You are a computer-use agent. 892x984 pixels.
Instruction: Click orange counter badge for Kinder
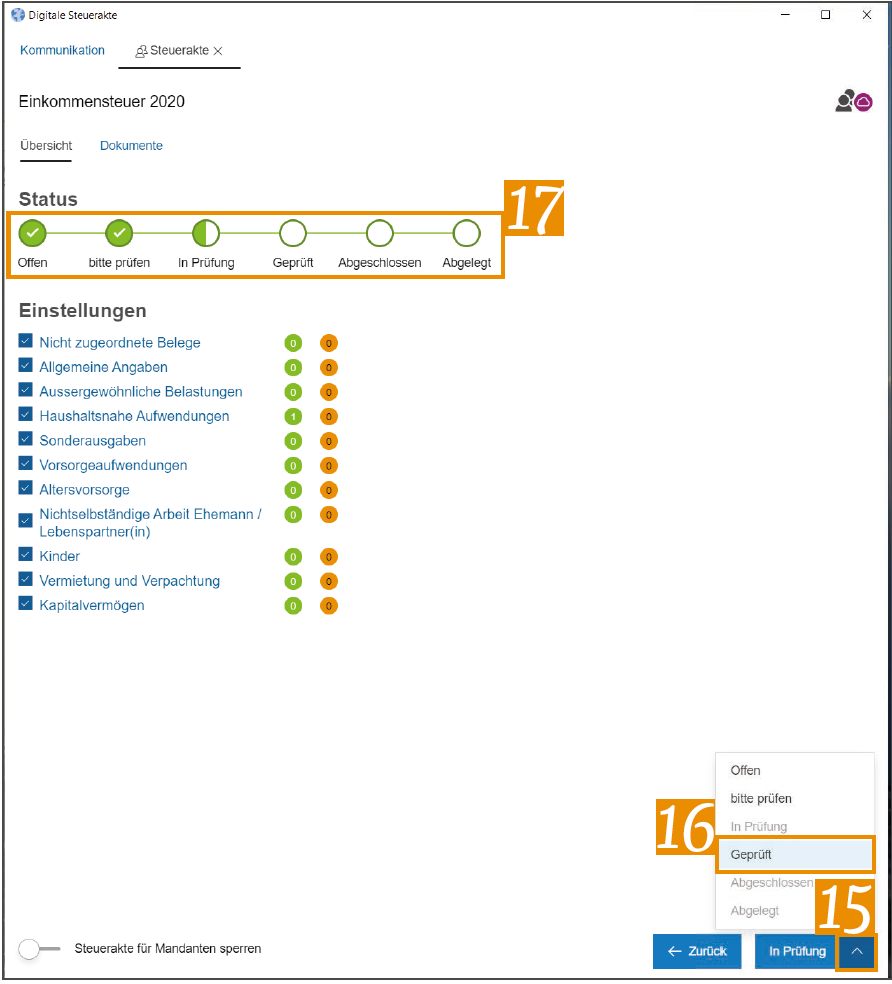[x=329, y=557]
